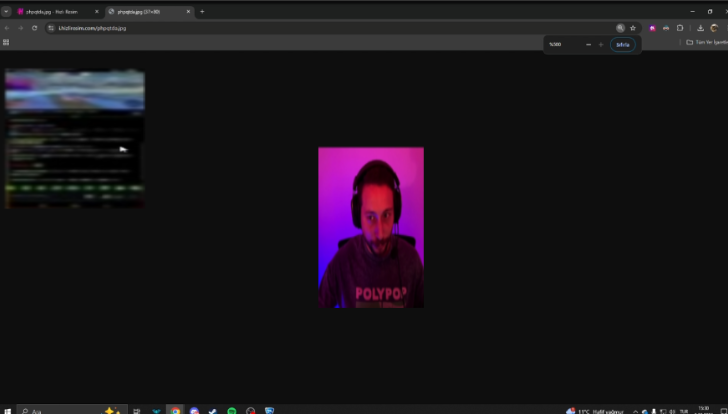The width and height of the screenshot is (728, 414).
Task: Reset zoom using the Sıfırla button
Action: coord(623,45)
